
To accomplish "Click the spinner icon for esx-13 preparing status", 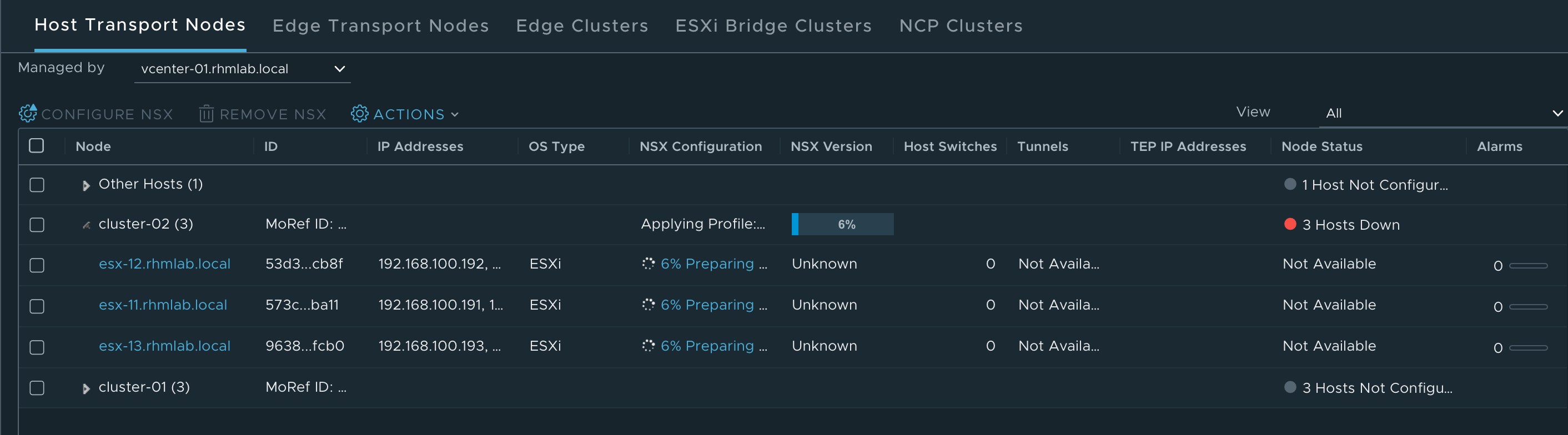I will point(649,346).
